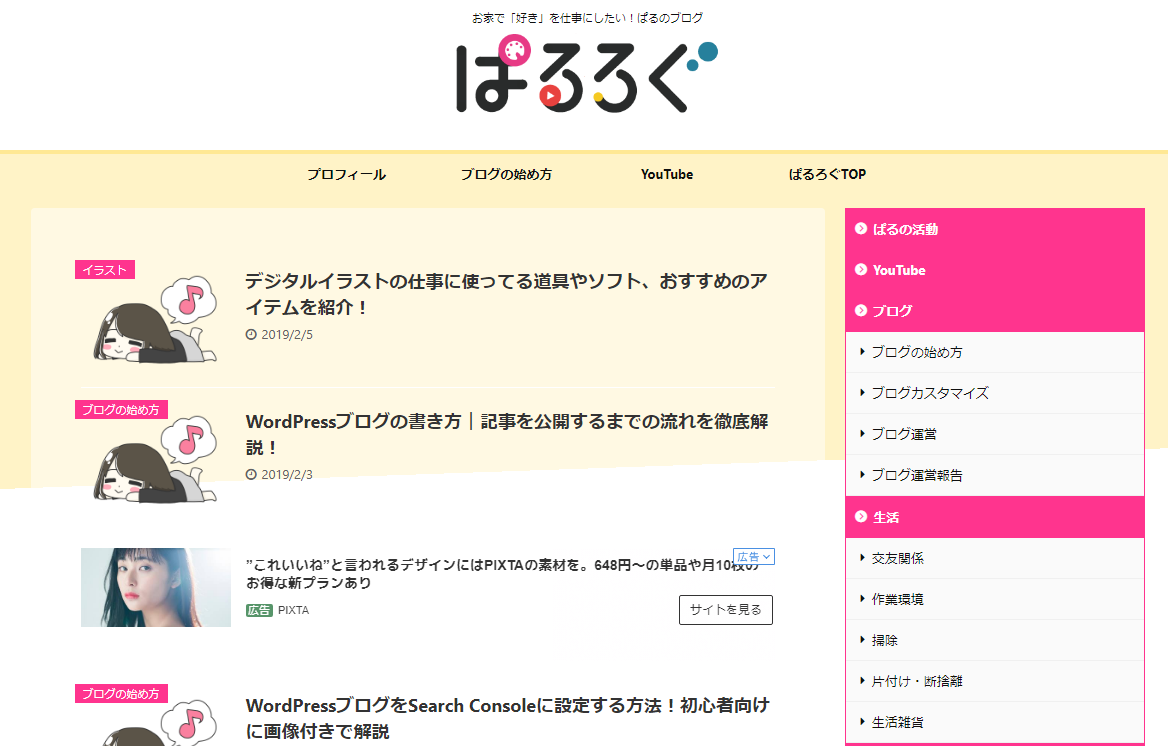Open ブログ運営報告 in the sidebar
This screenshot has width=1168, height=746.
pos(994,475)
